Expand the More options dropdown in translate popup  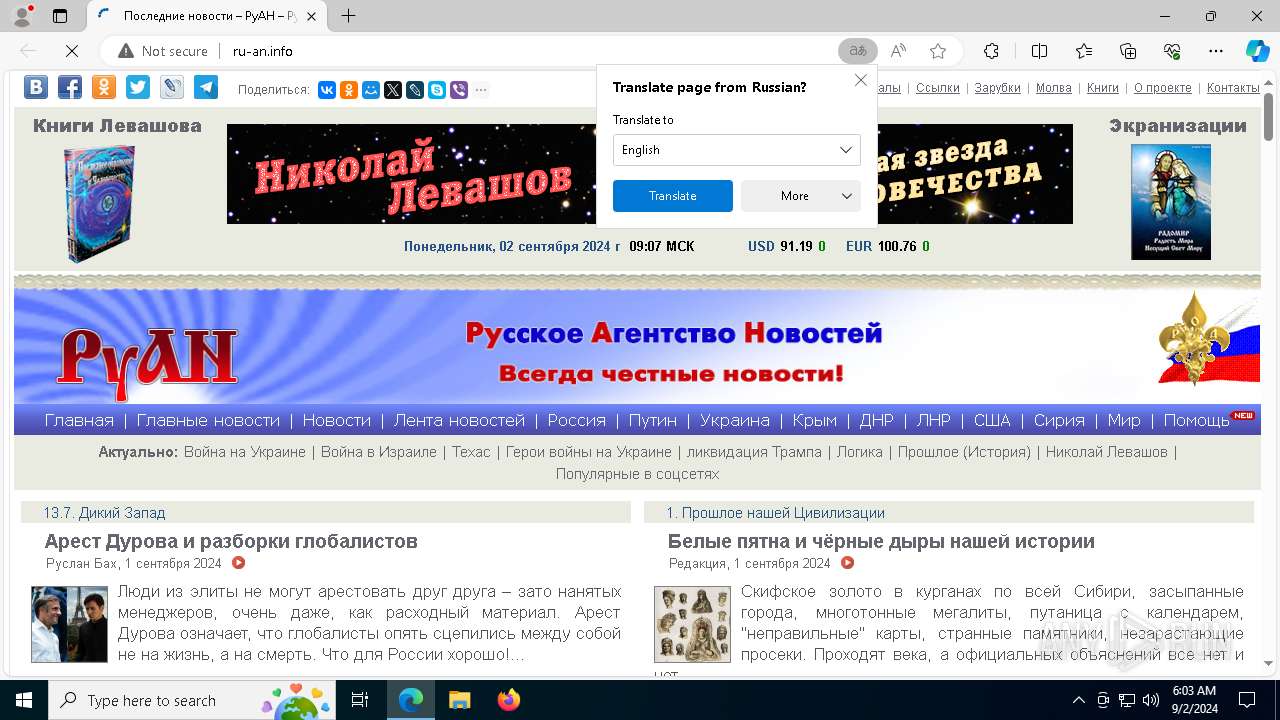(x=801, y=196)
